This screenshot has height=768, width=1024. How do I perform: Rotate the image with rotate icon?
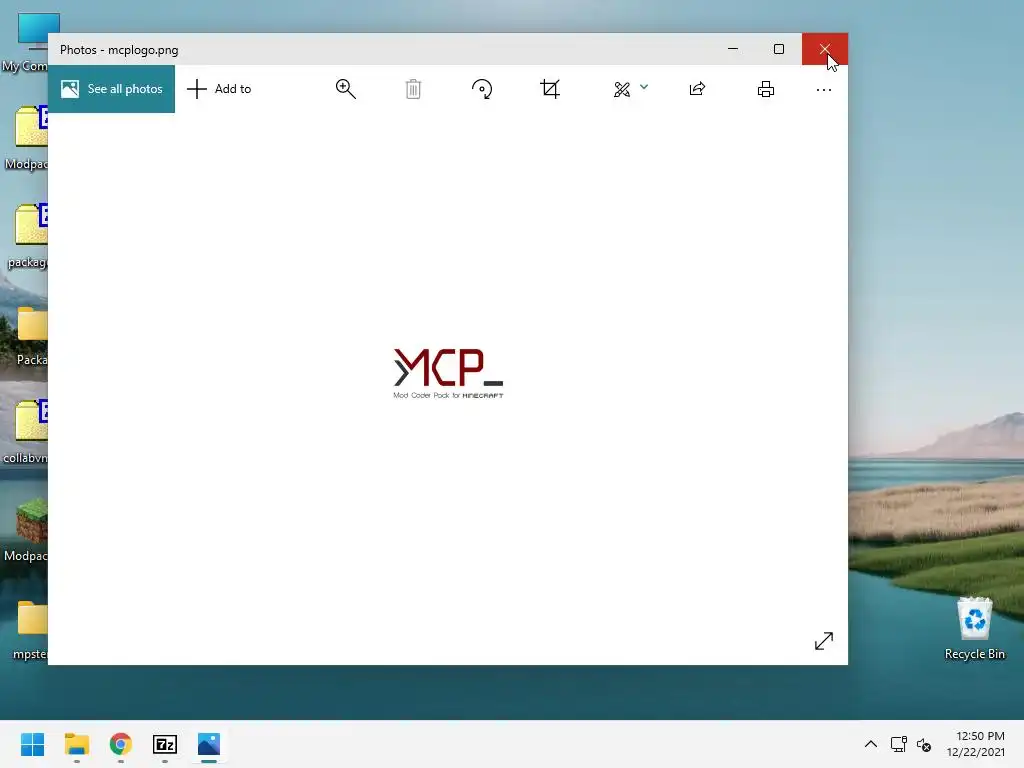pos(482,89)
